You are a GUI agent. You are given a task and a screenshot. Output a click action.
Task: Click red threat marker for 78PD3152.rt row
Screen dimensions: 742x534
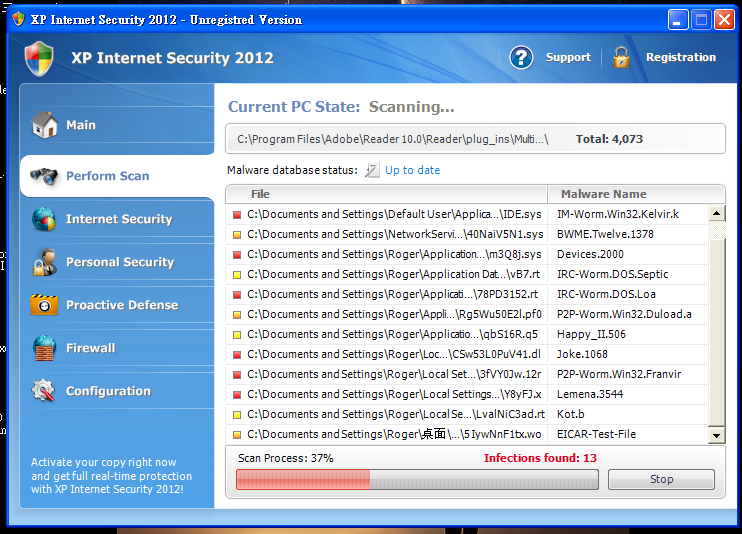(x=237, y=295)
